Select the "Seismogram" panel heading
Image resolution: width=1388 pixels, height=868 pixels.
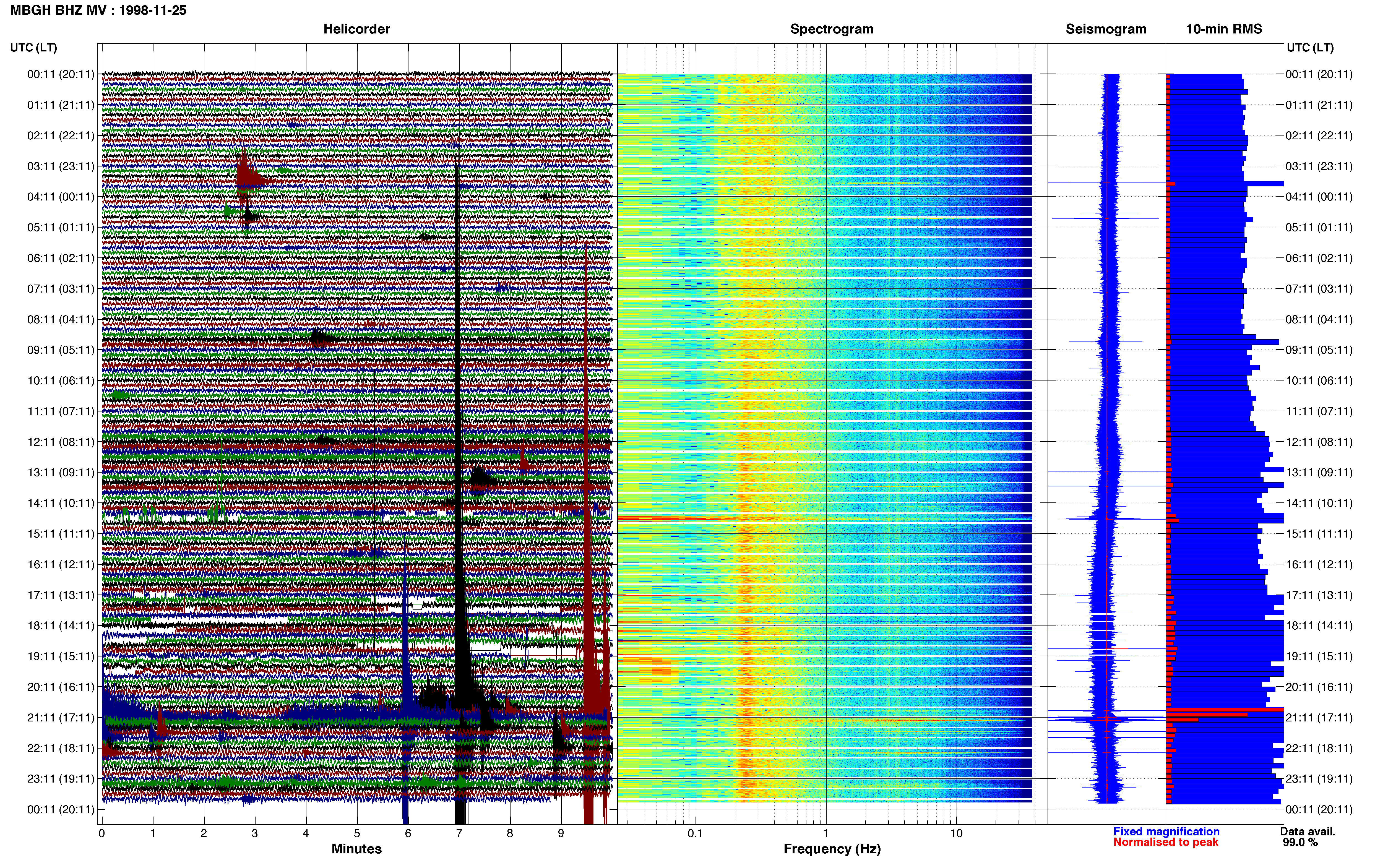(x=1106, y=29)
